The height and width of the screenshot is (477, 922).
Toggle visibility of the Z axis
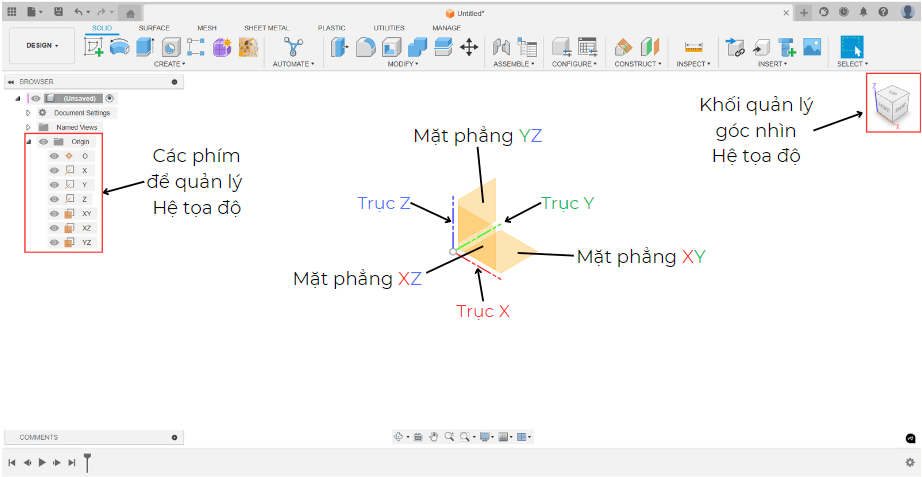click(54, 199)
